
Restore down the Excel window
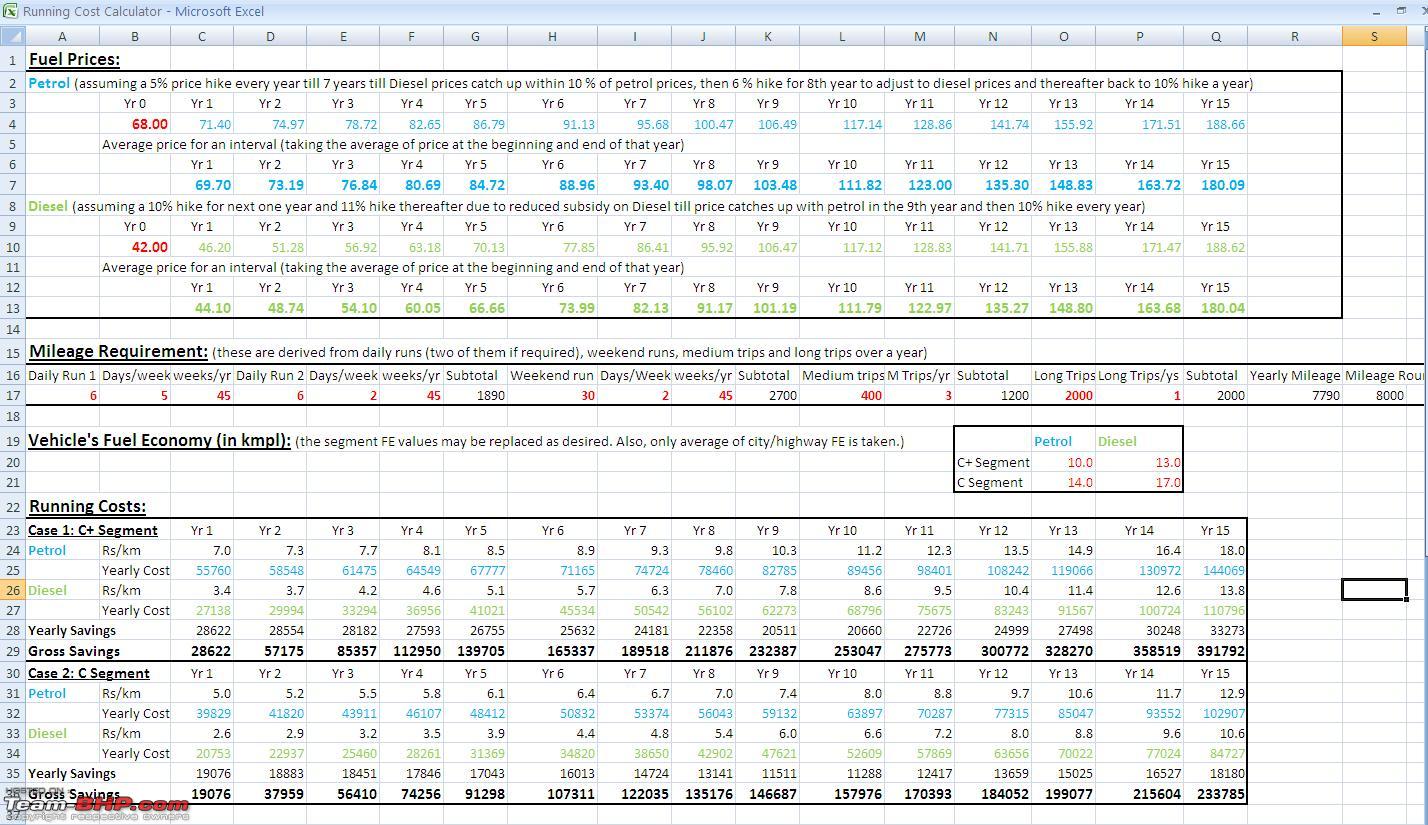(1400, 10)
